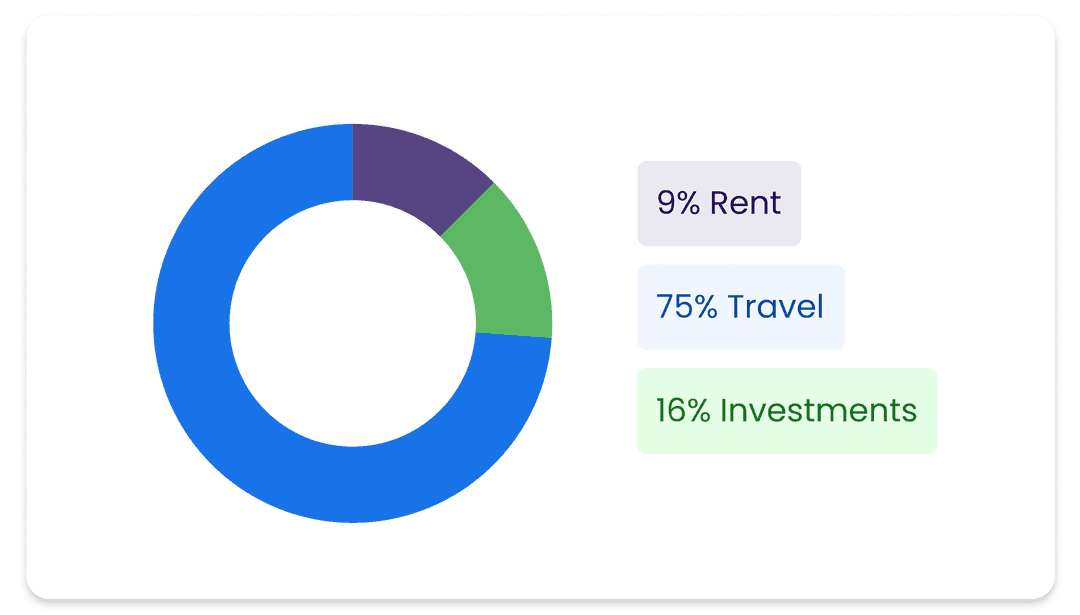Click the word "Investments" in the legend
This screenshot has height=615, width=1080.
(x=819, y=411)
